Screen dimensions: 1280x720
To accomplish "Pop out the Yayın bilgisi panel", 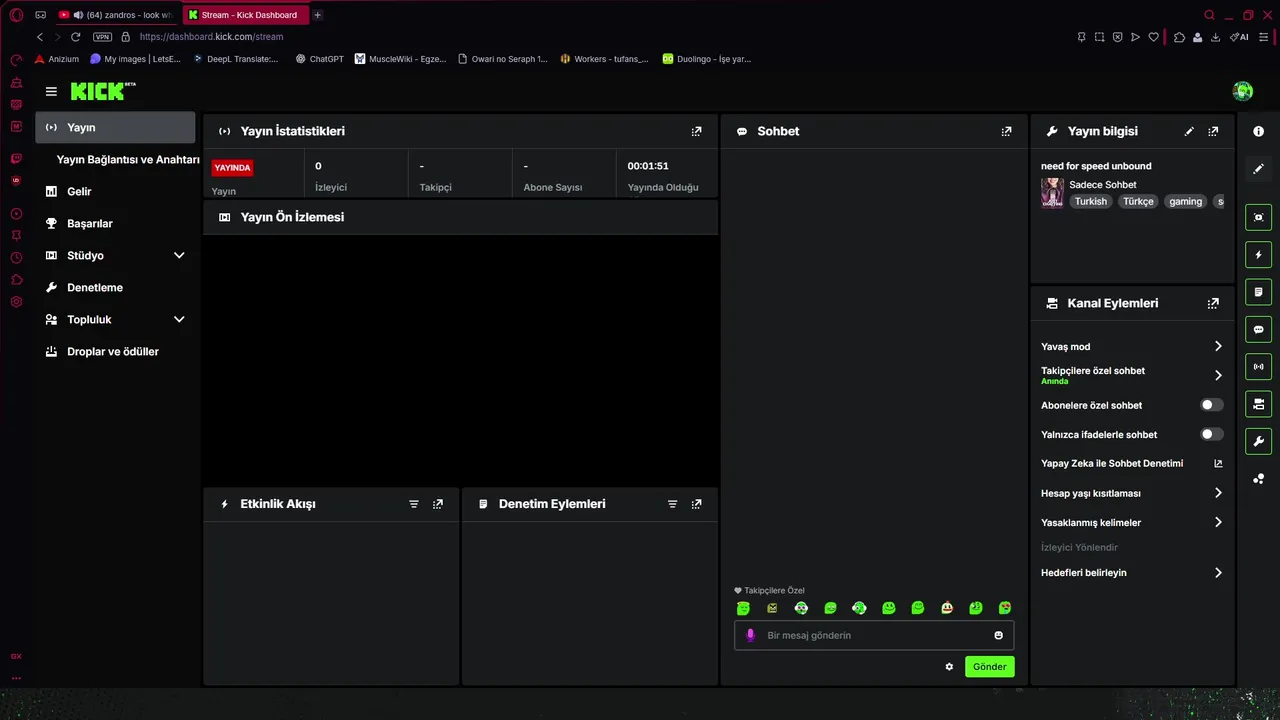I will point(1213,131).
